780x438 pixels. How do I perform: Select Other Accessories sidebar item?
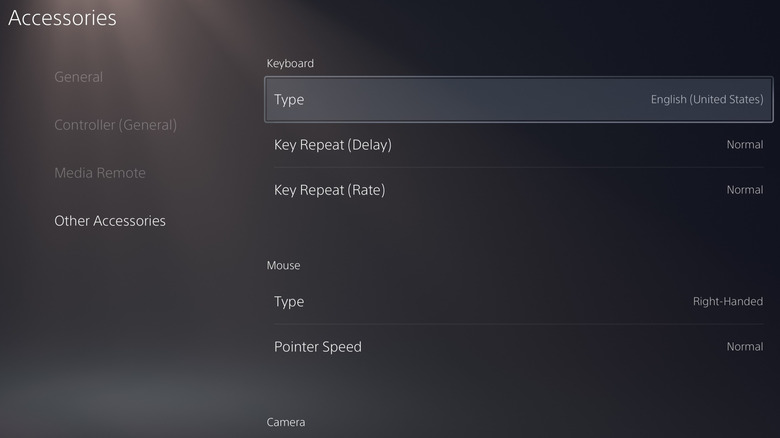pyautogui.click(x=110, y=221)
